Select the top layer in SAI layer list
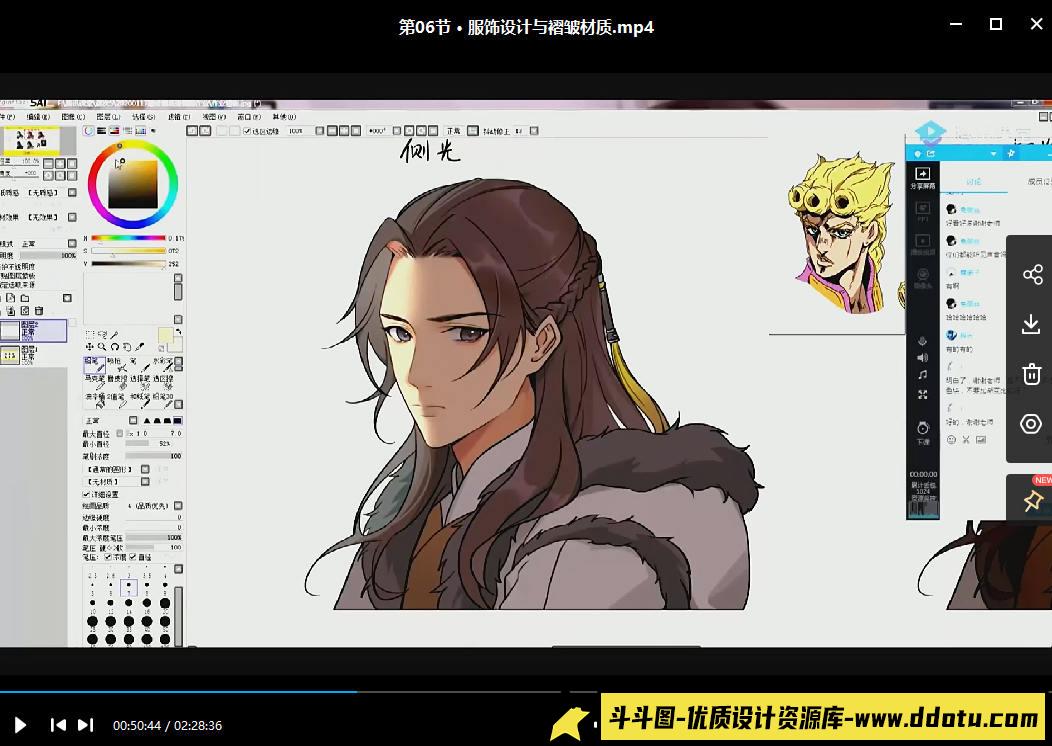This screenshot has width=1052, height=746. [34, 331]
